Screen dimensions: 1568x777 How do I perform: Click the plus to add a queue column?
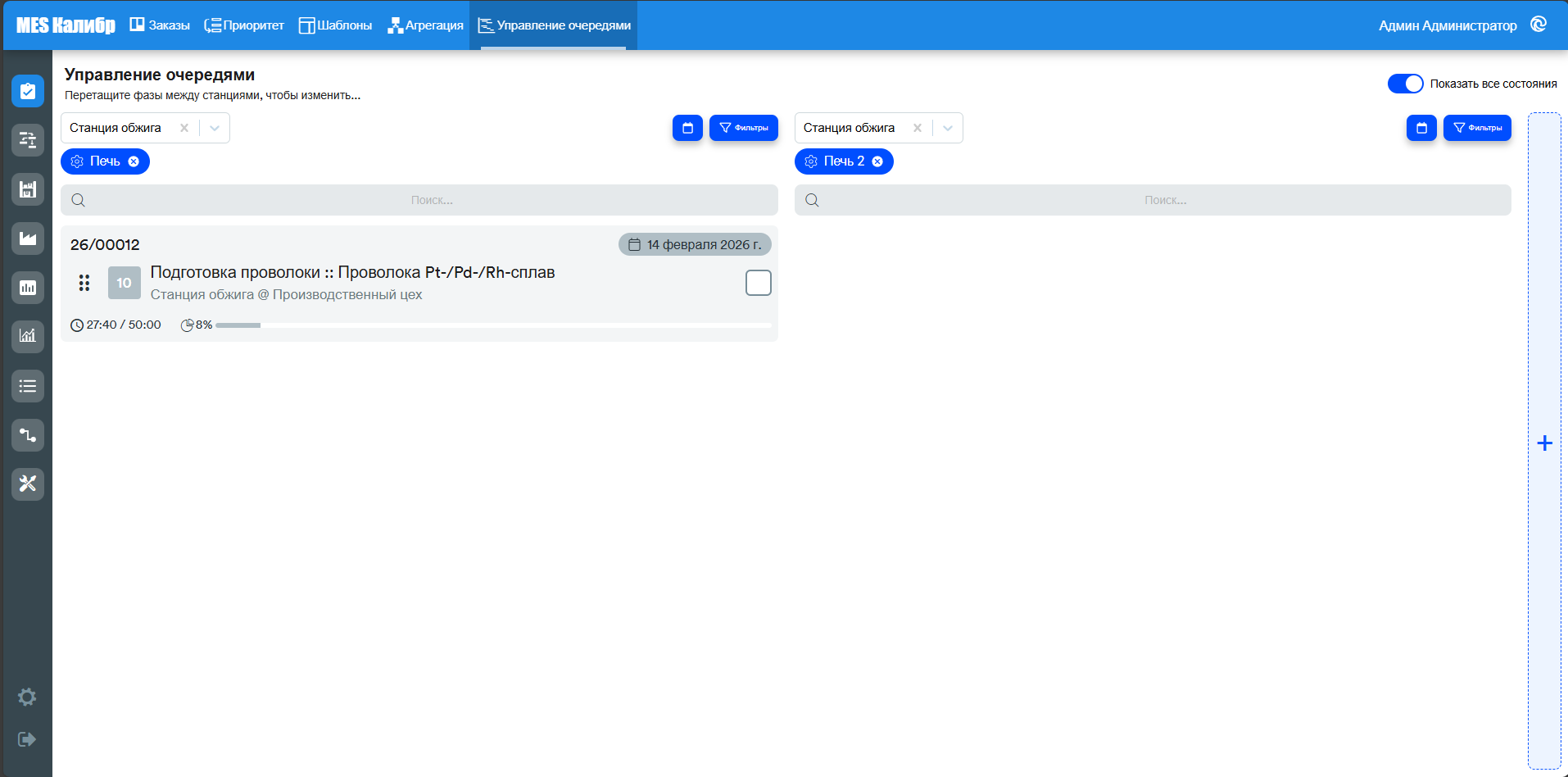pos(1544,443)
